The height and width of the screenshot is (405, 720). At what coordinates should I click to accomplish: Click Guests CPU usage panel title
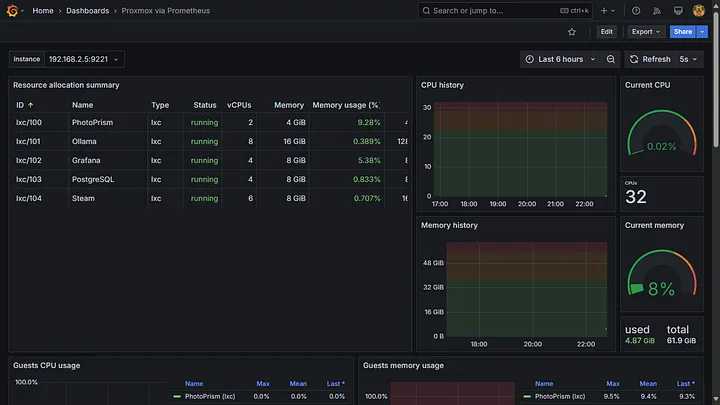(46, 366)
